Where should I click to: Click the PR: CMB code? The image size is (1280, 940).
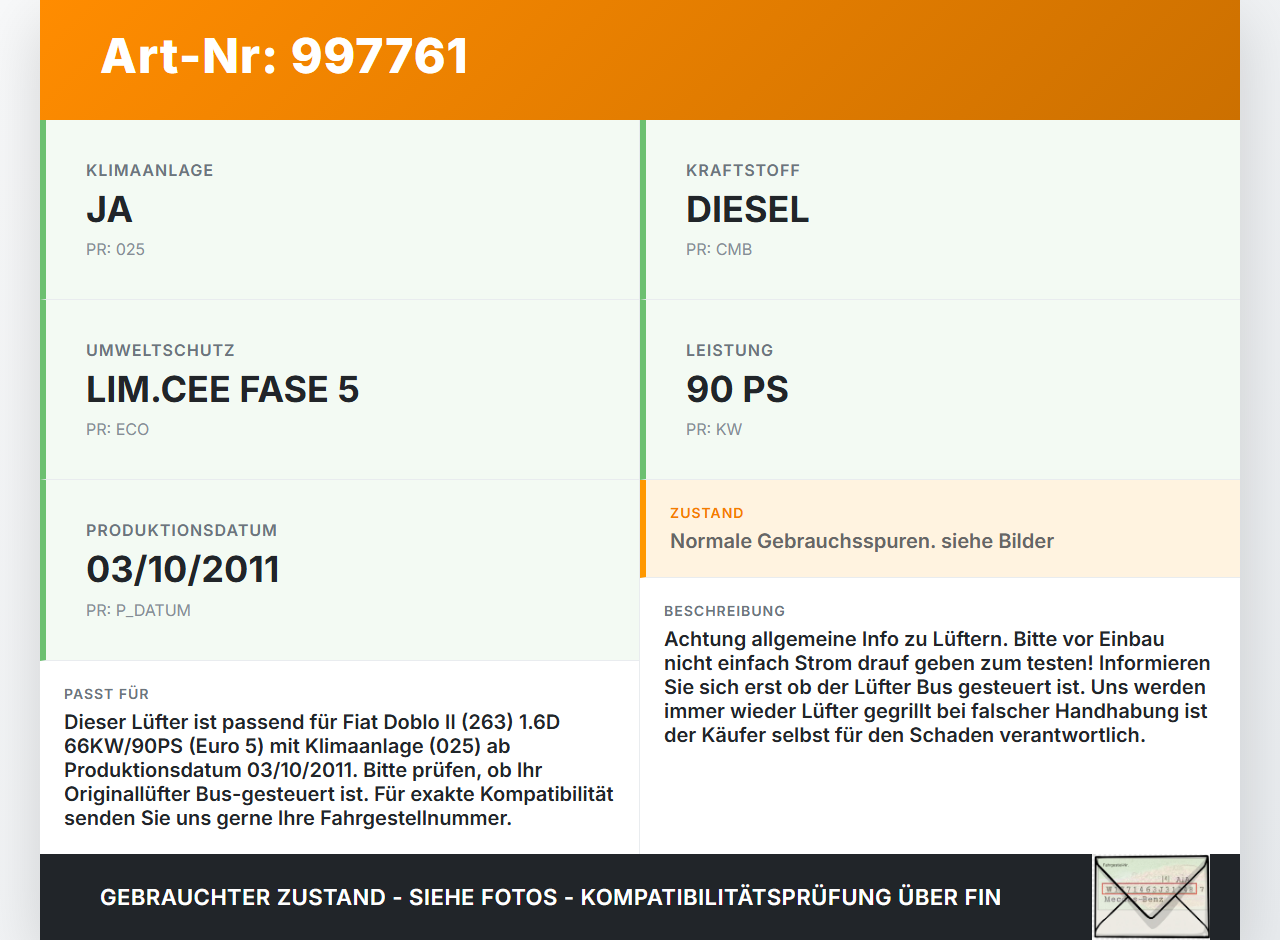click(719, 249)
